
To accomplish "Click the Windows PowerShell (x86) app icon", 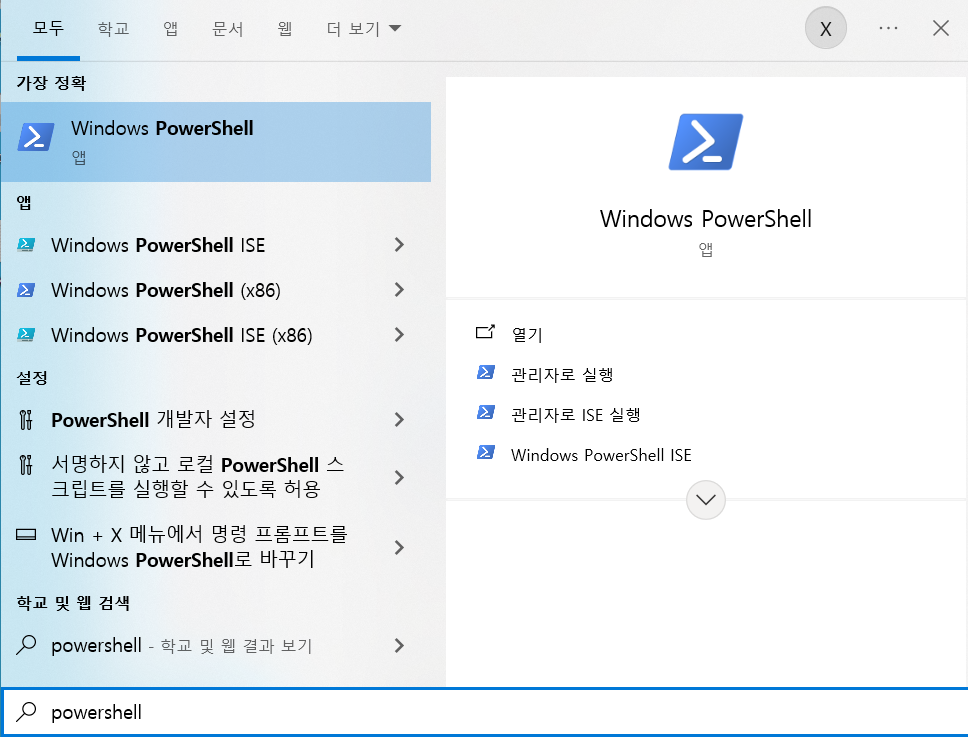I will coord(26,289).
